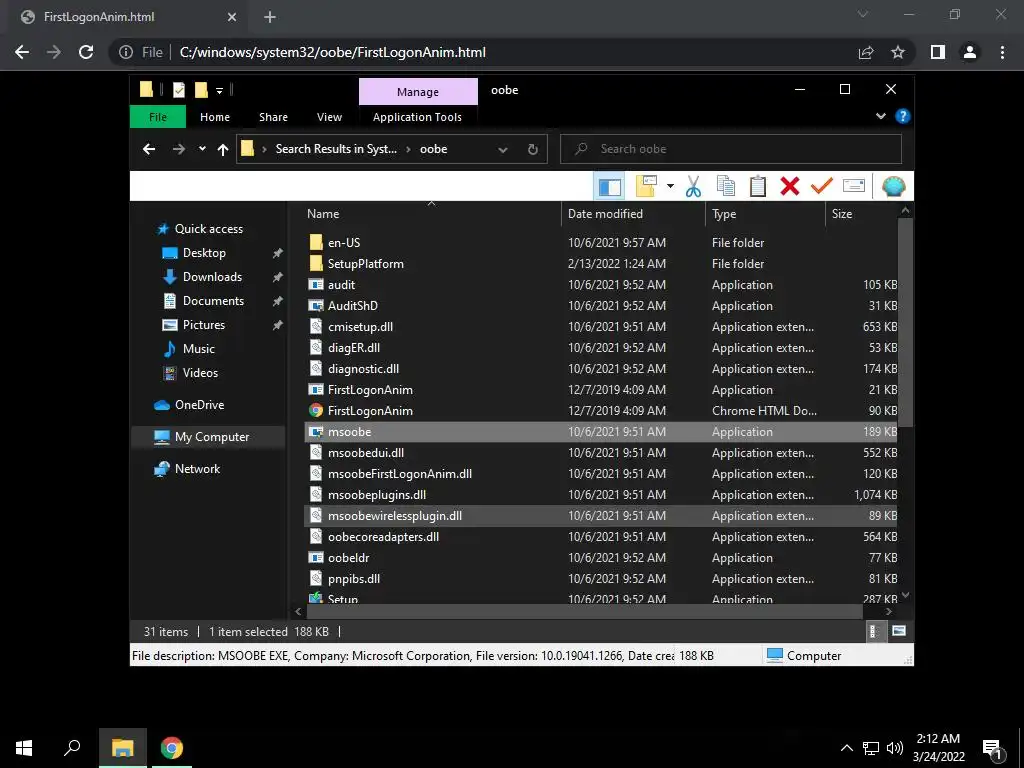The height and width of the screenshot is (768, 1024).
Task: Open the Customize Quick Access Toolbar dropdown
Action: click(219, 91)
